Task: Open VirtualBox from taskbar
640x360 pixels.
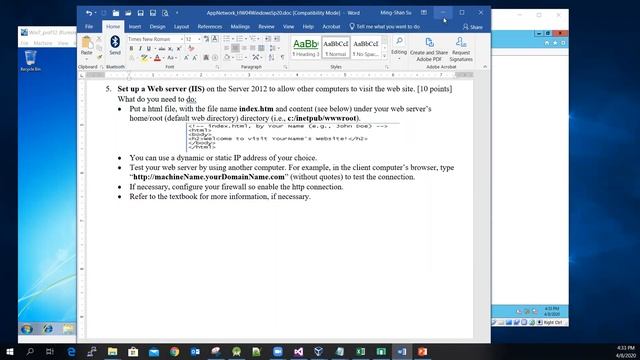Action: tap(319, 351)
